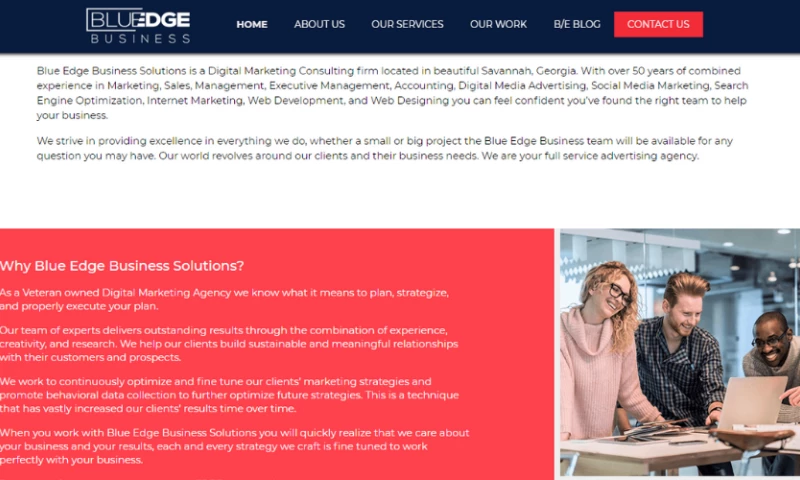Select Our Work in the menu

coord(498,24)
